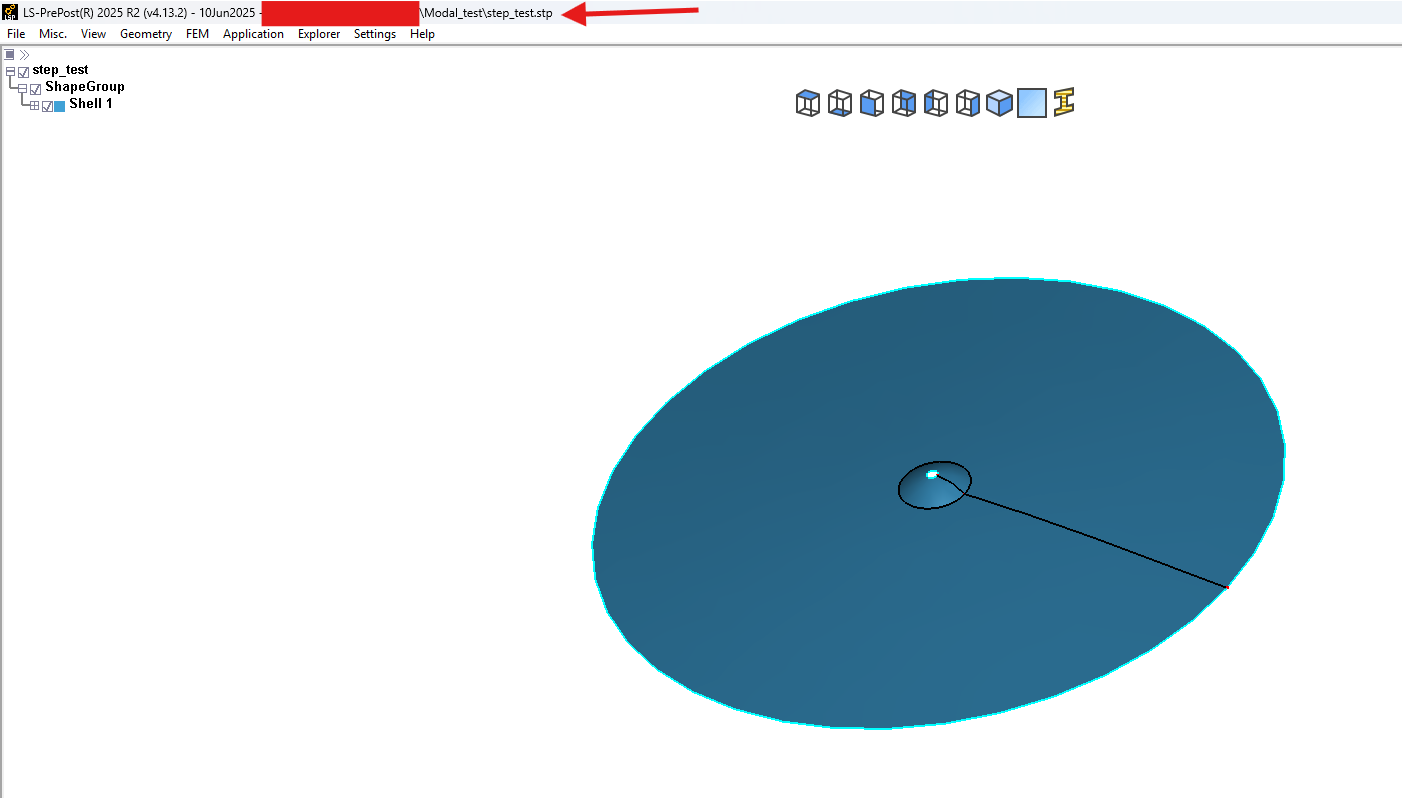This screenshot has height=798, width=1402.
Task: Select the back view cube icon
Action: pyautogui.click(x=904, y=103)
